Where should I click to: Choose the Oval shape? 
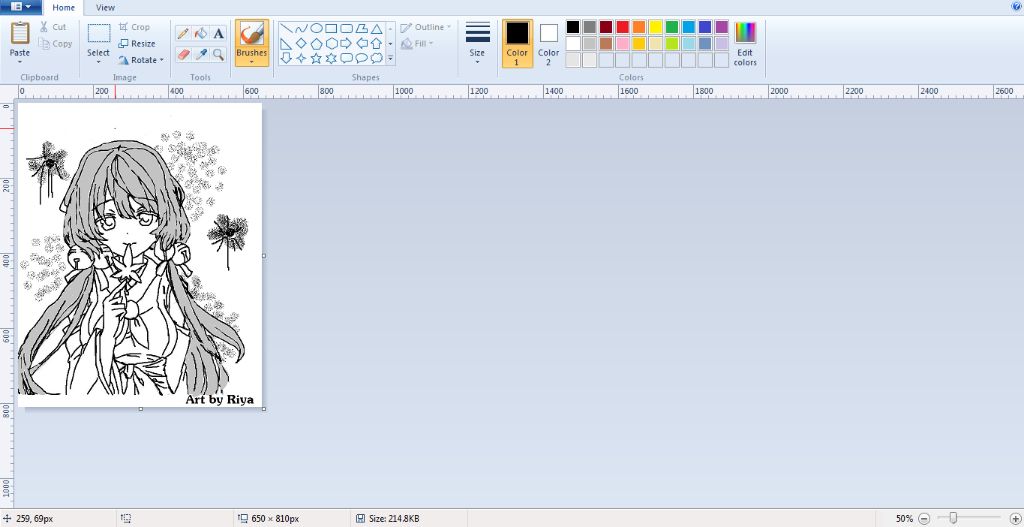tap(316, 29)
